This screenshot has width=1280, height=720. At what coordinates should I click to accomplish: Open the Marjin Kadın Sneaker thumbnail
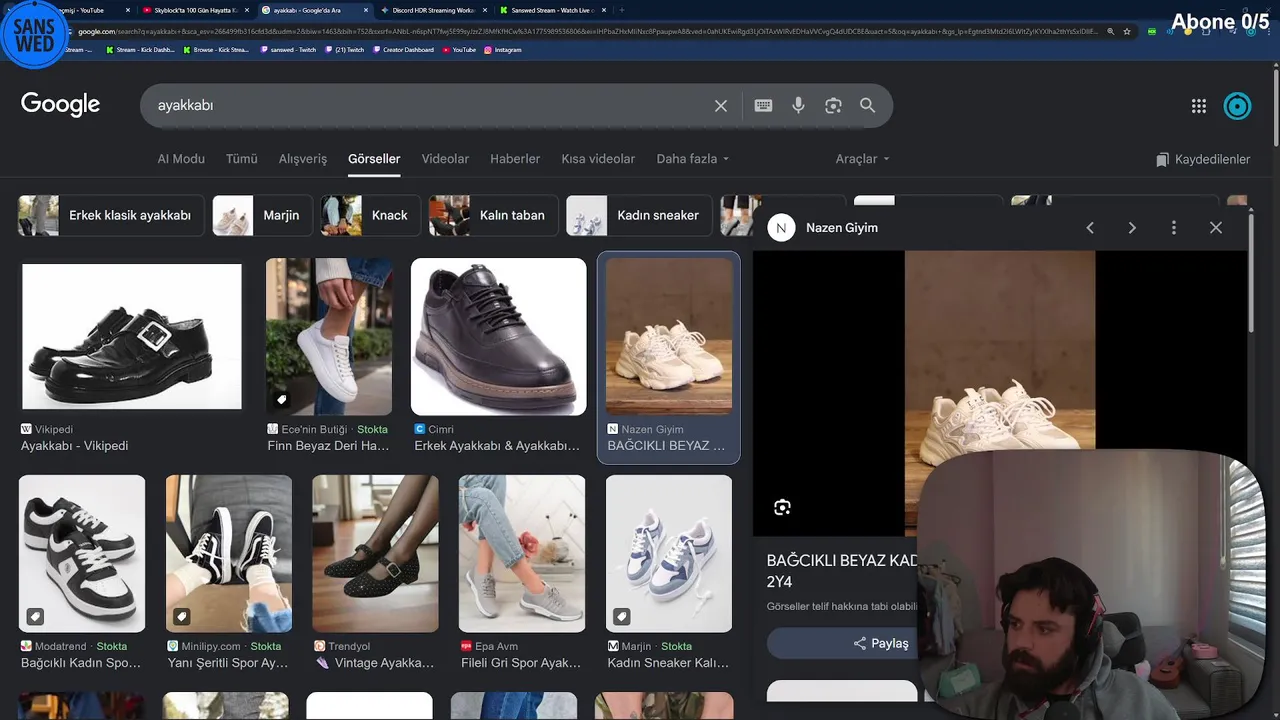(669, 553)
